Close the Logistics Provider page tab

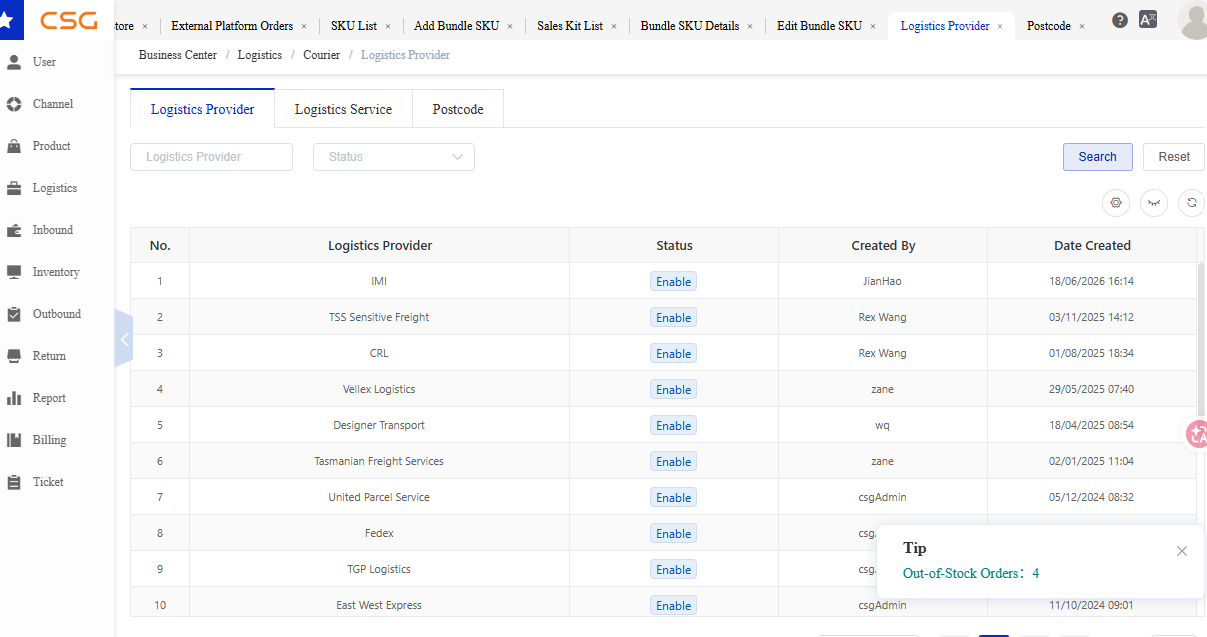1000,26
